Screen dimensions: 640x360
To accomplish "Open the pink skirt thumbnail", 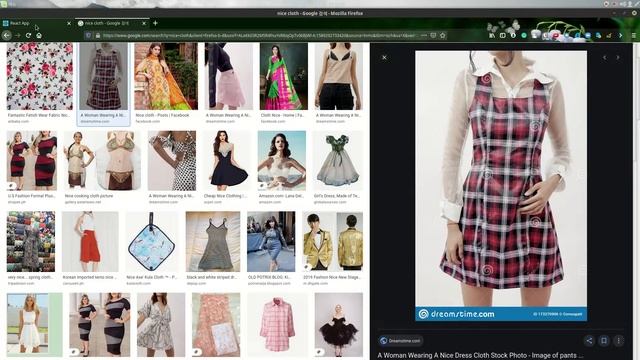I will click(229, 76).
